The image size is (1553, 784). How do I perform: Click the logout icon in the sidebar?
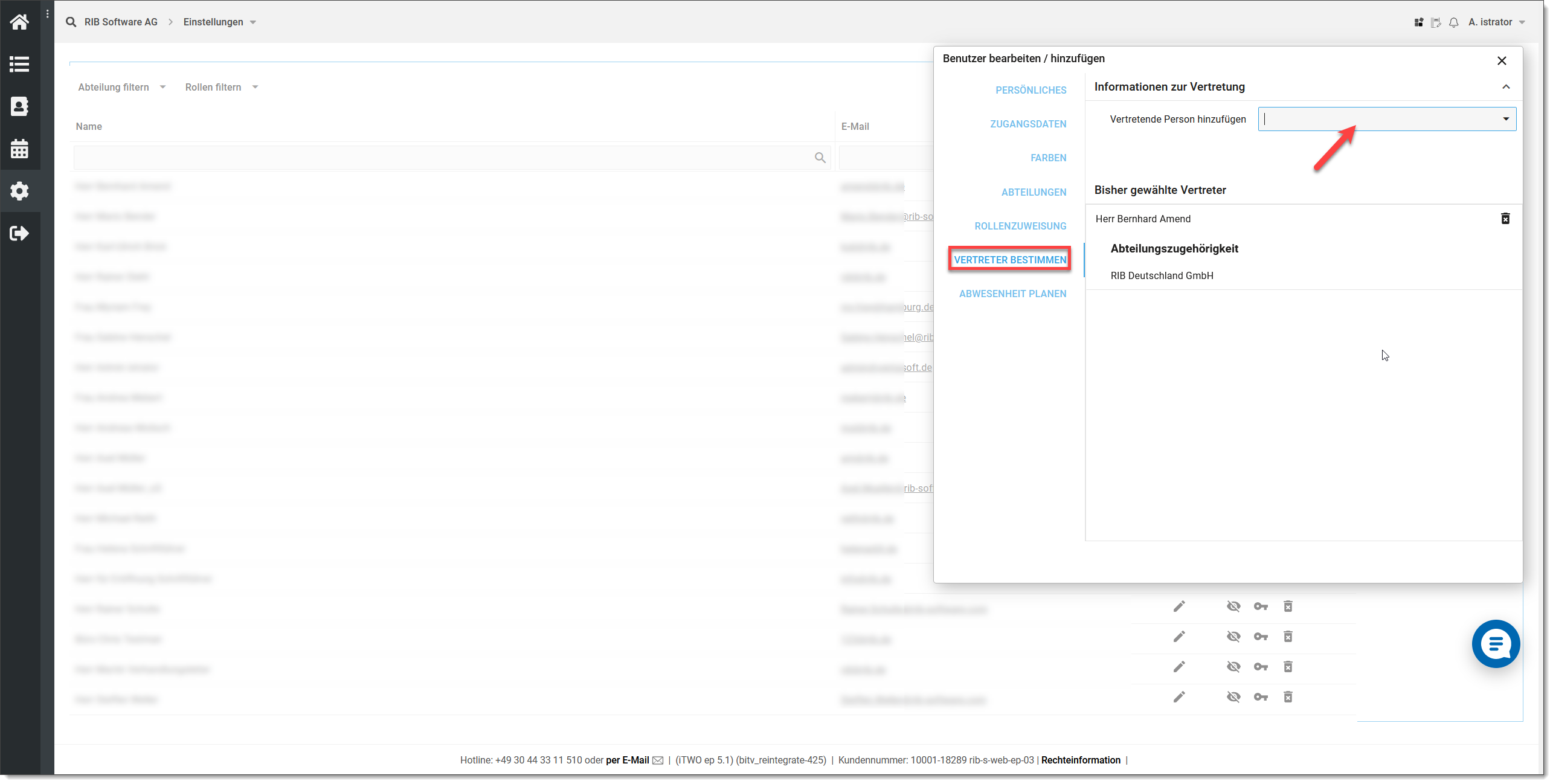tap(19, 233)
